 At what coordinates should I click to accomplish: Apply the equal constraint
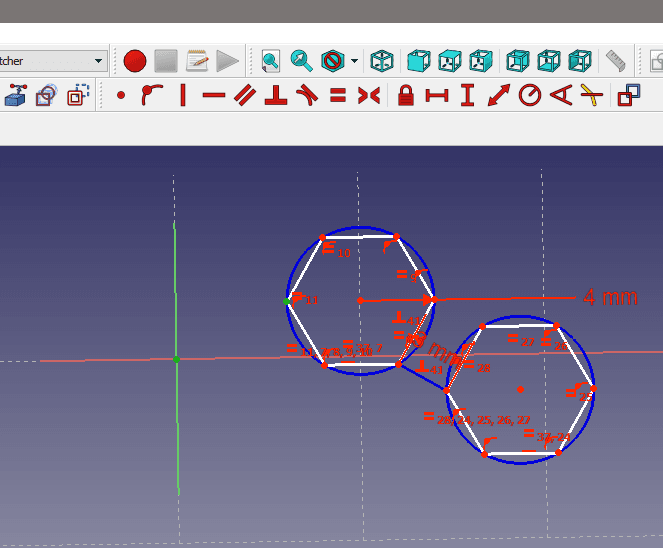338,95
